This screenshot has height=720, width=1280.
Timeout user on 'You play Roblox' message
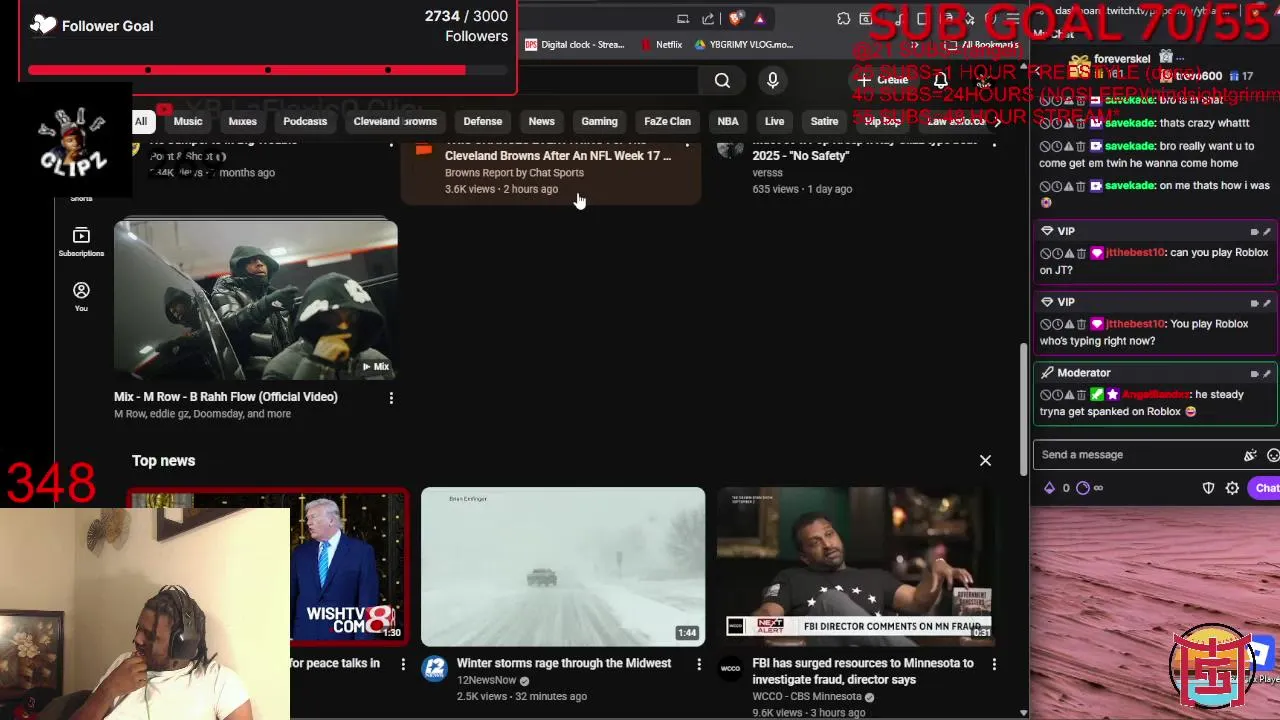(x=1057, y=325)
